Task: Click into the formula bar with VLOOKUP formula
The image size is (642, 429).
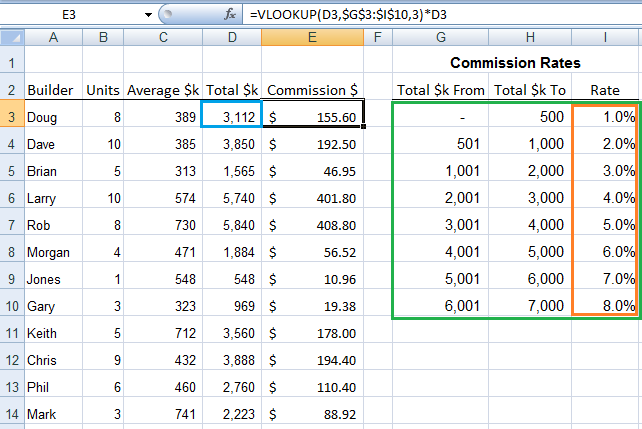Action: pos(442,15)
